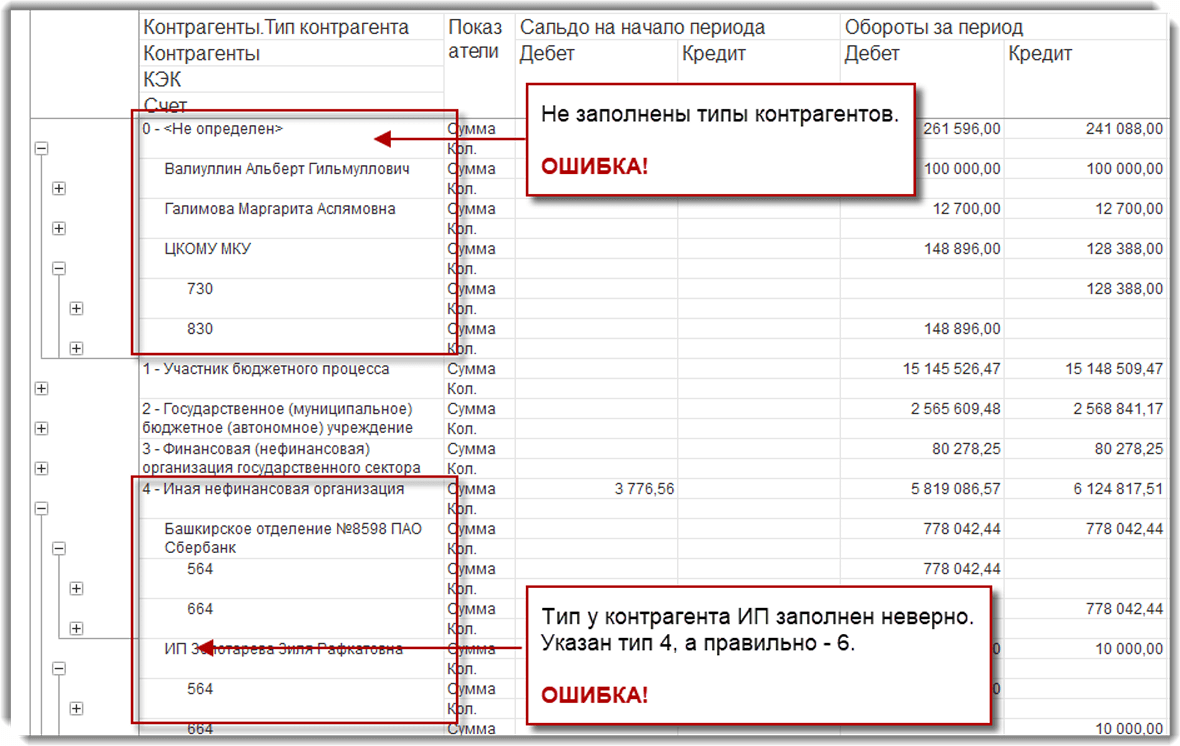The image size is (1180, 746).
Task: Collapse the Башкирское отделение №8598 node
Action: pos(59,548)
